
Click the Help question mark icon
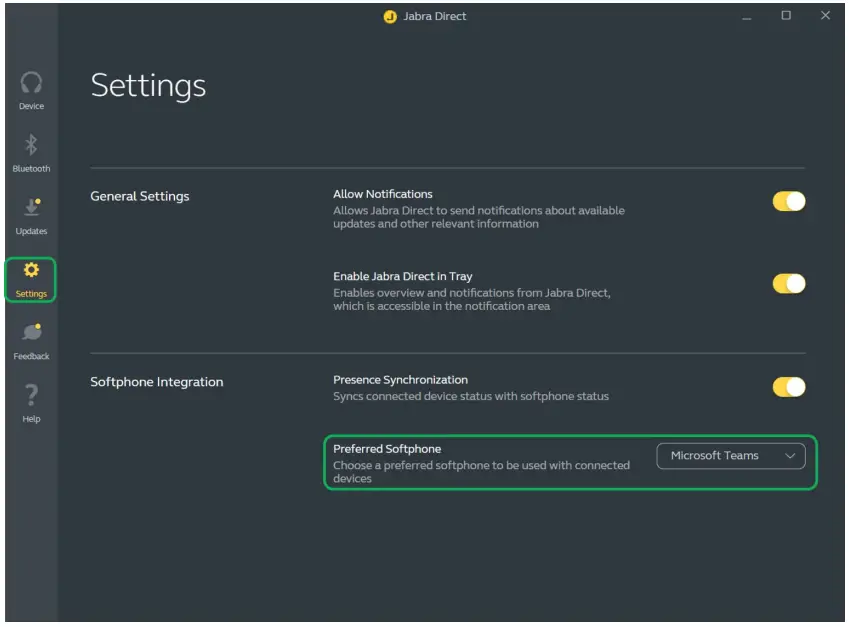(x=31, y=395)
